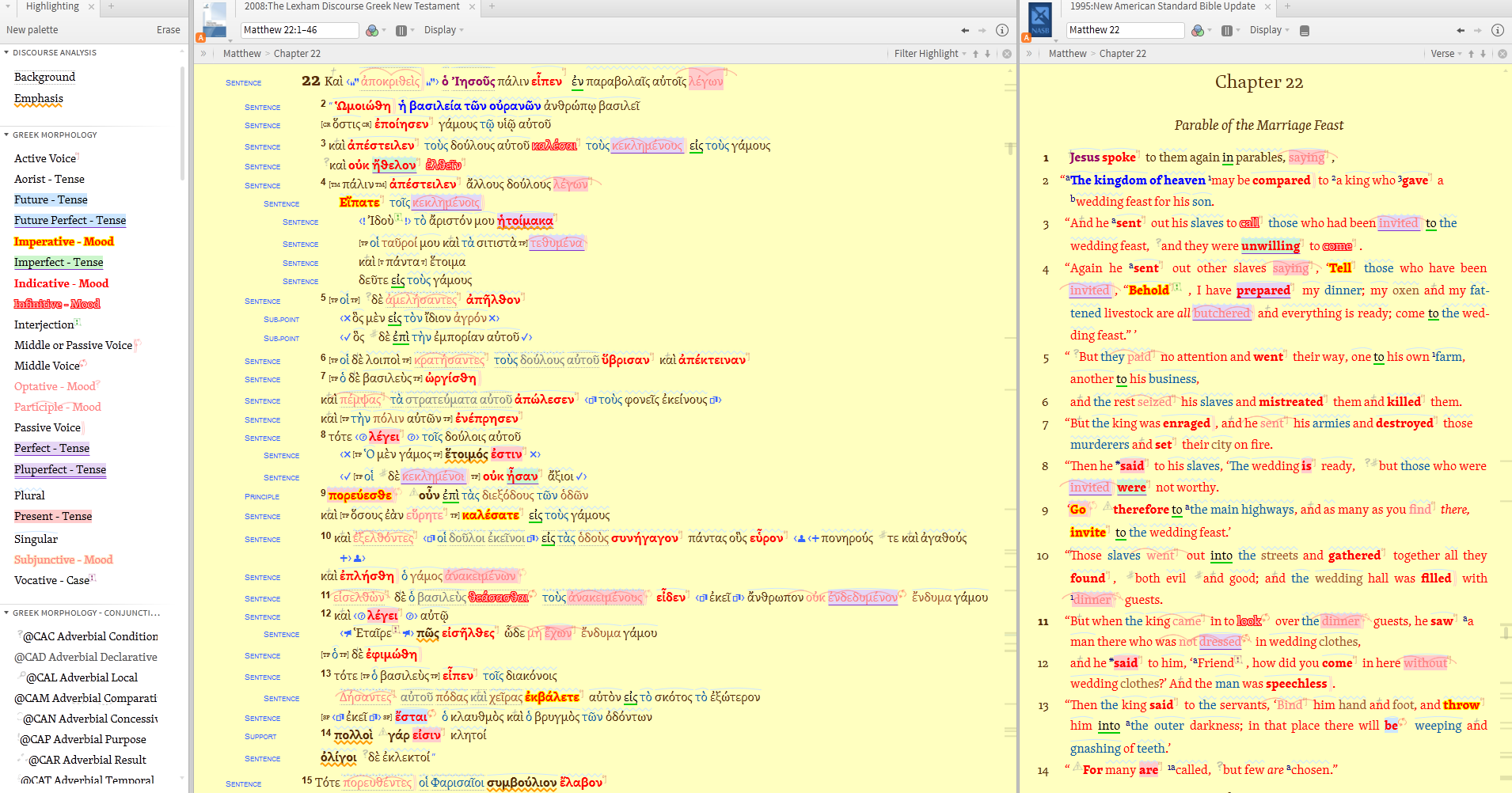The image size is (1512, 793).
Task: Add new tab beside Lexham tab
Action: 492,6
